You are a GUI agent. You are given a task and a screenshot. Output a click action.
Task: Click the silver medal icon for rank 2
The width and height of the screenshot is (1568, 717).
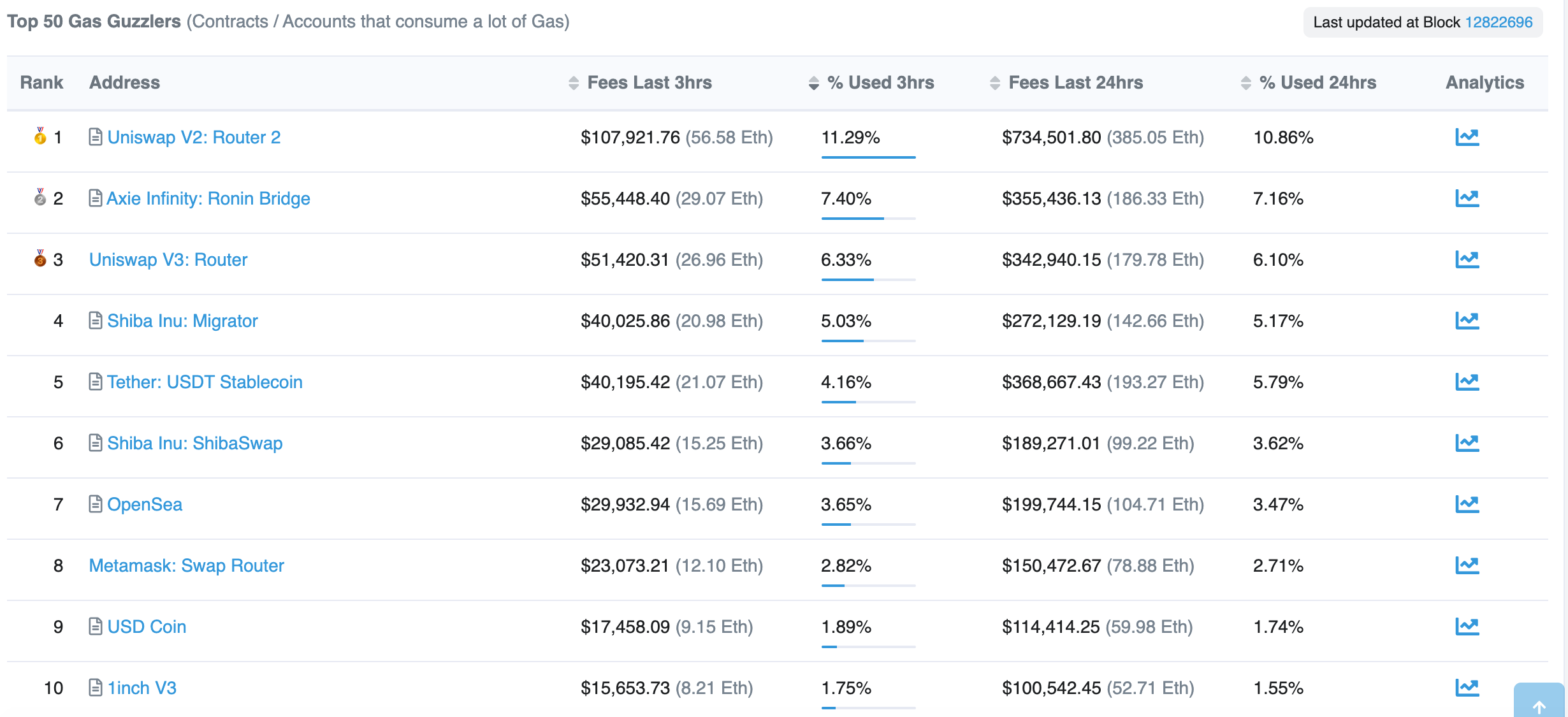click(x=40, y=197)
